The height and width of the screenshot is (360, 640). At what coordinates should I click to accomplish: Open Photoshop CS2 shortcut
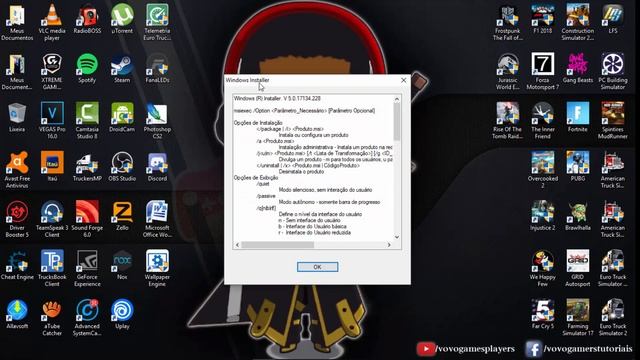tap(157, 120)
